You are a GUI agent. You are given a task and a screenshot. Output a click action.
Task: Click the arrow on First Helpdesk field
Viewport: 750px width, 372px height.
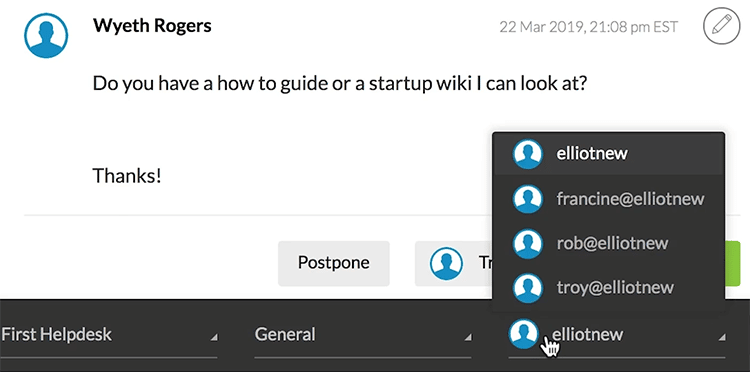pos(213,337)
